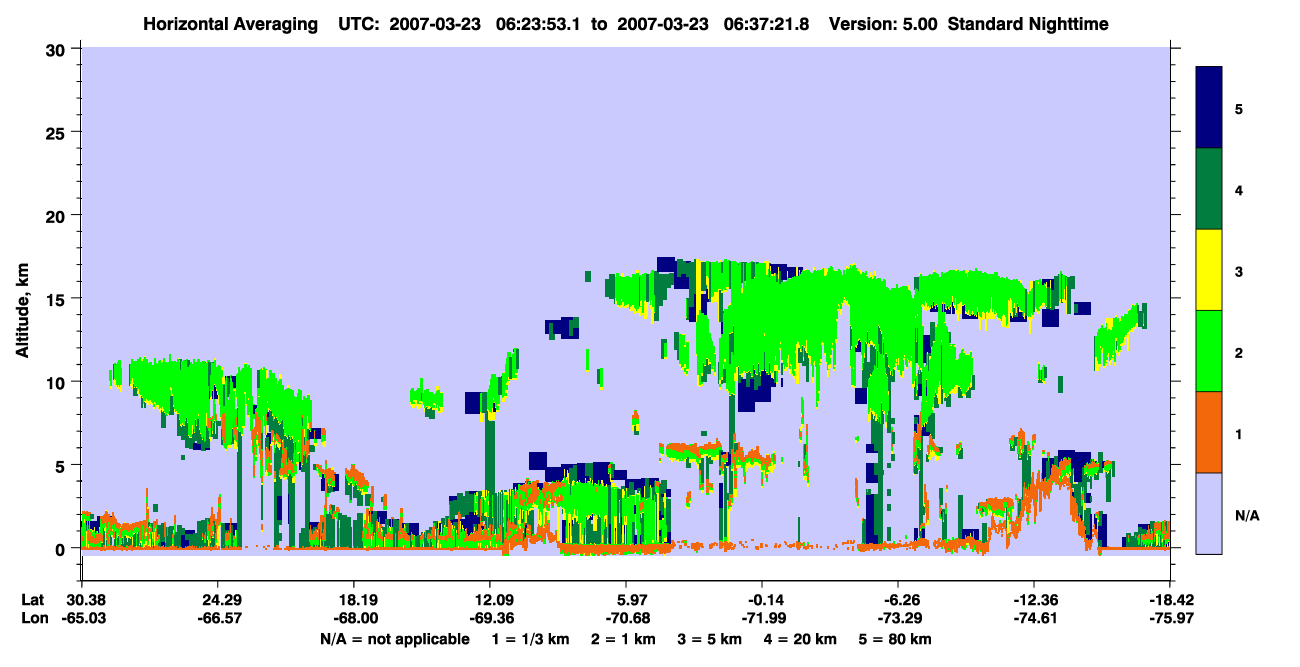Click the longitude value -73.29

[x=898, y=618]
